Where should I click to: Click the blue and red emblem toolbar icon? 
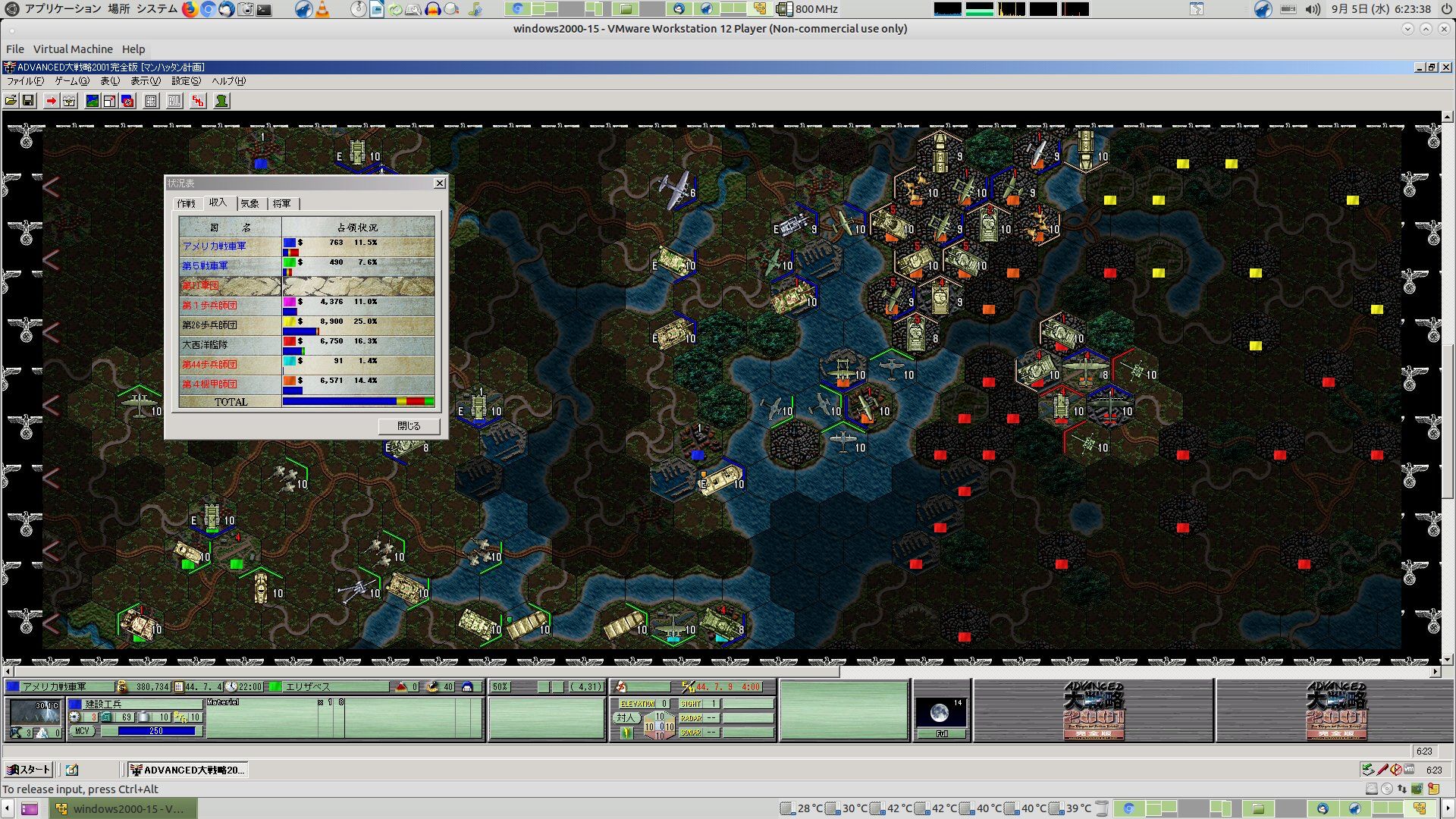pyautogui.click(x=127, y=101)
